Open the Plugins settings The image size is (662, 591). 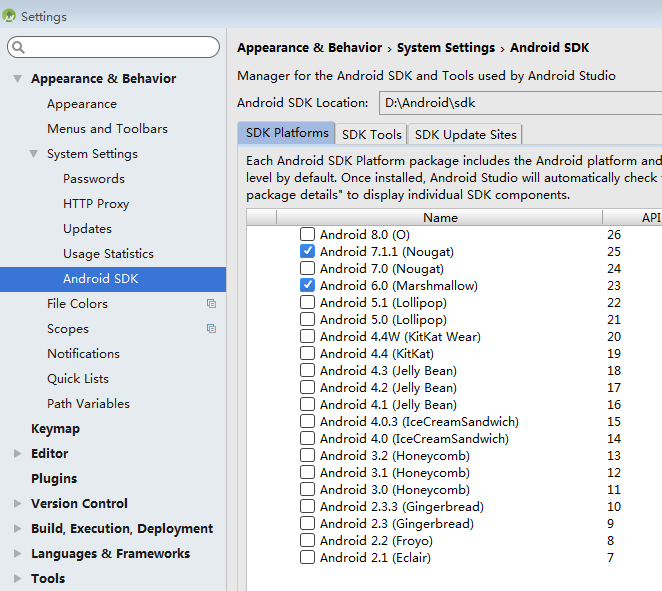54,479
